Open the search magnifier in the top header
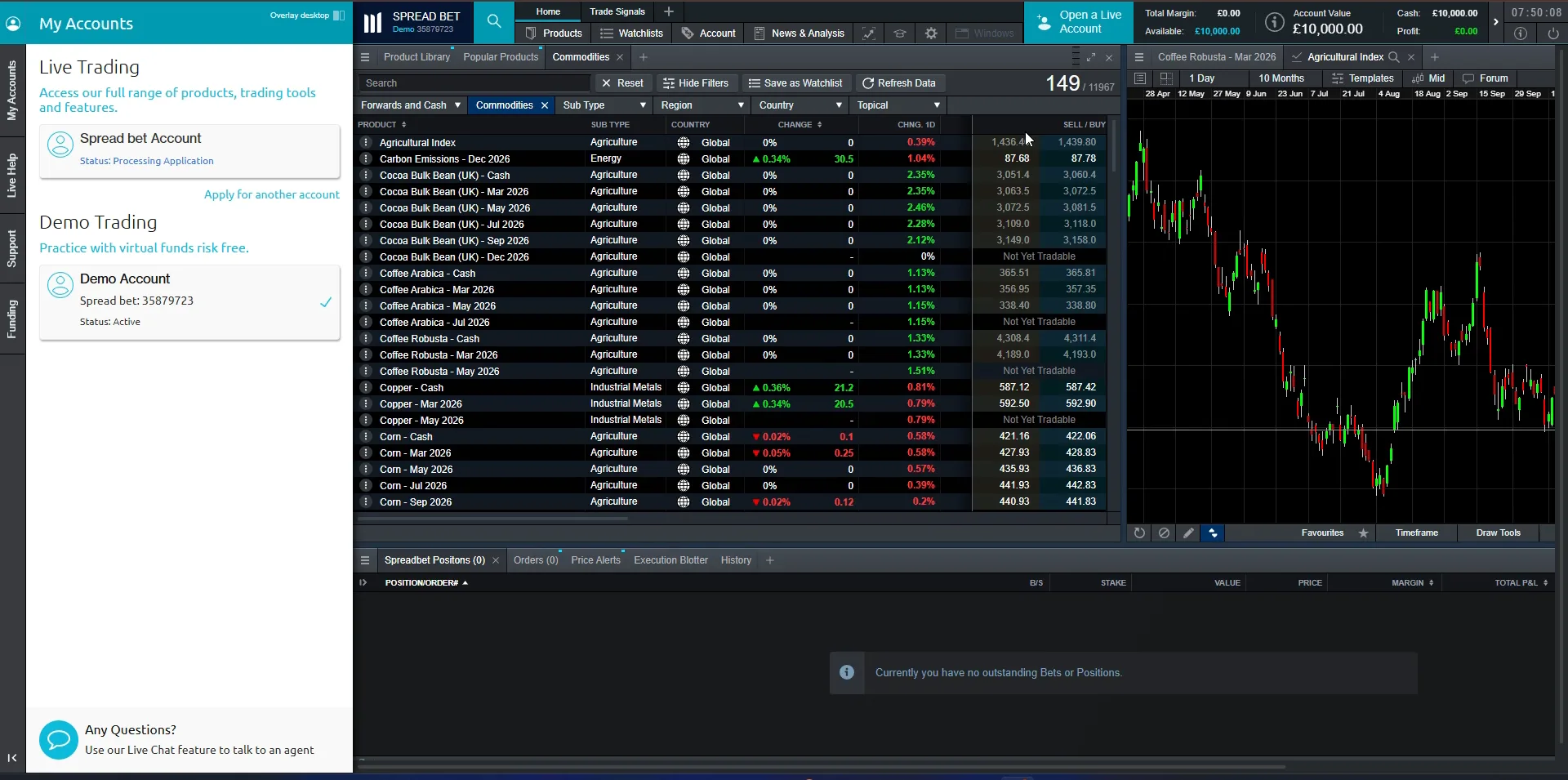This screenshot has width=1568, height=780. [494, 21]
